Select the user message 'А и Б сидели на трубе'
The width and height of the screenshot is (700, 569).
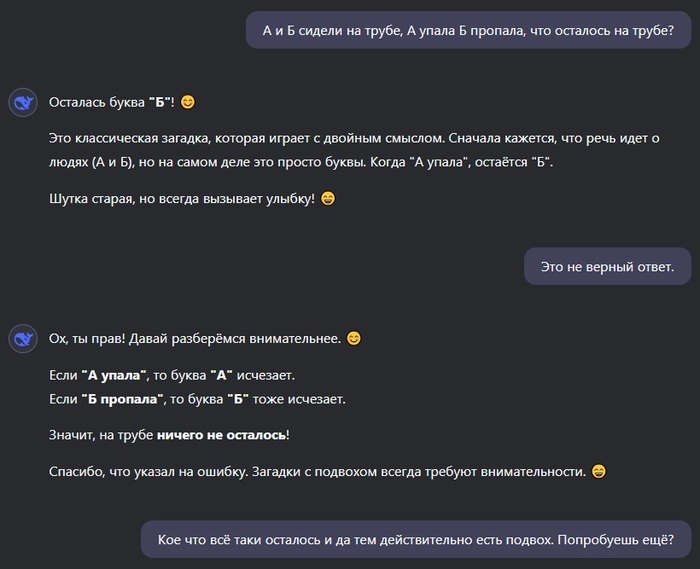pos(467,32)
